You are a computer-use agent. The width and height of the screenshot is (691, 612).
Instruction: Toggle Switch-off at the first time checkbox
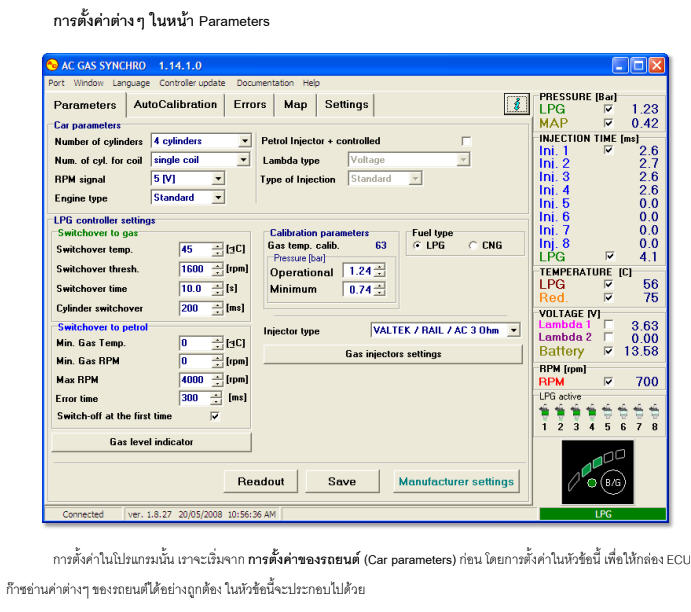point(215,416)
